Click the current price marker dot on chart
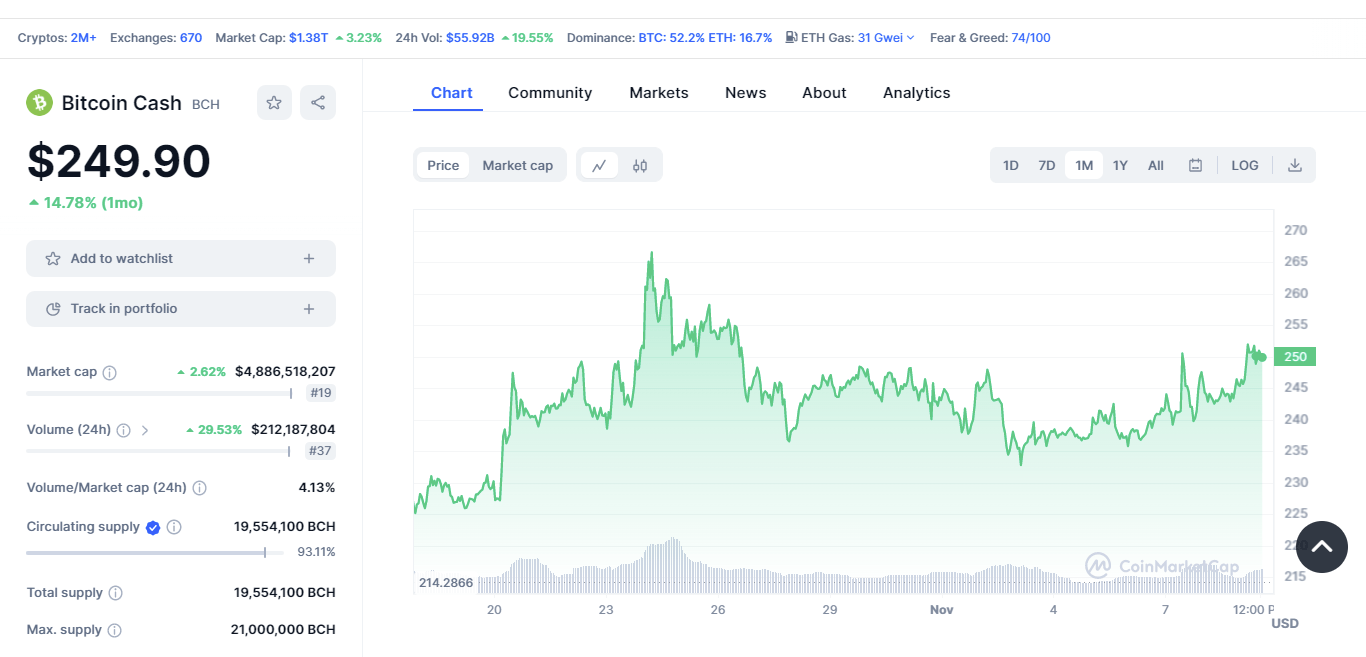1366x657 pixels. [x=1262, y=357]
